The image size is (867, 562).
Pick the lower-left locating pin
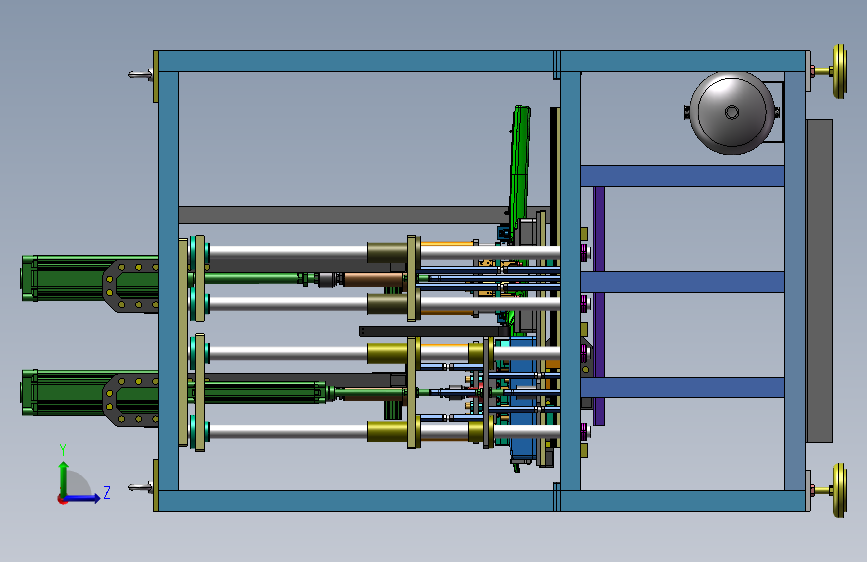pyautogui.click(x=140, y=487)
